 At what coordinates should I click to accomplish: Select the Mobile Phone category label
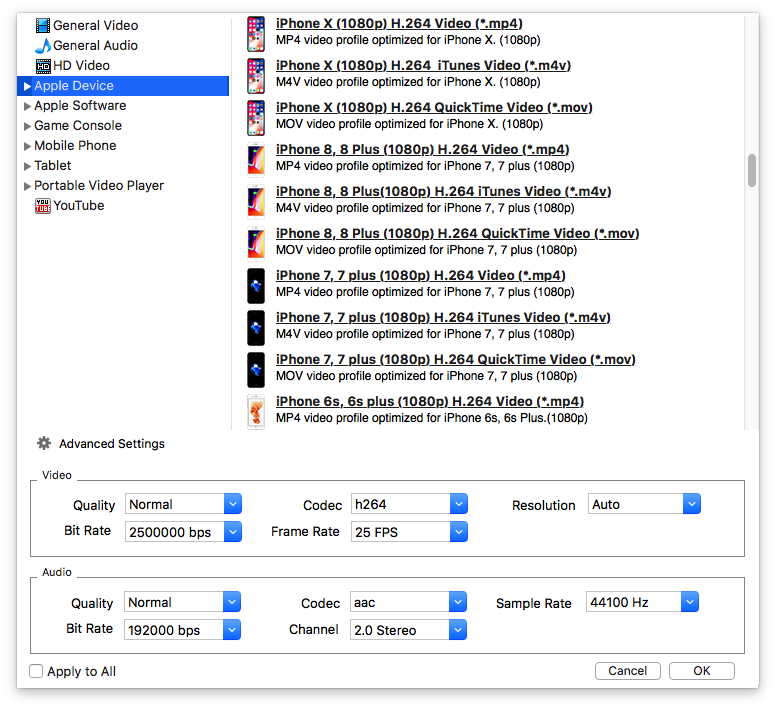(x=75, y=145)
